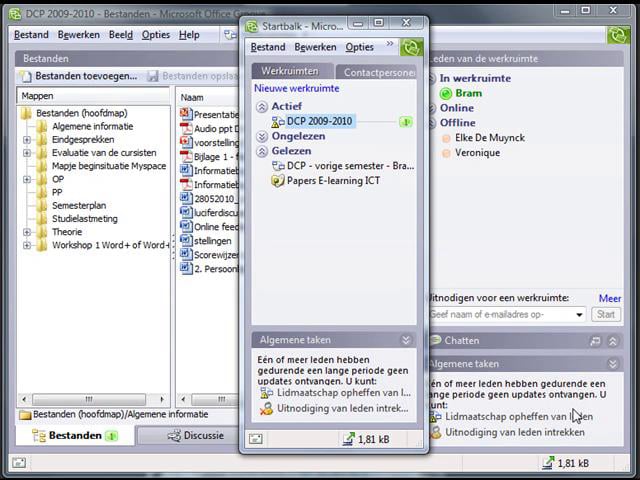Image resolution: width=640 pixels, height=480 pixels.
Task: Open Opties menu in Startbalk window
Action: pos(359,47)
